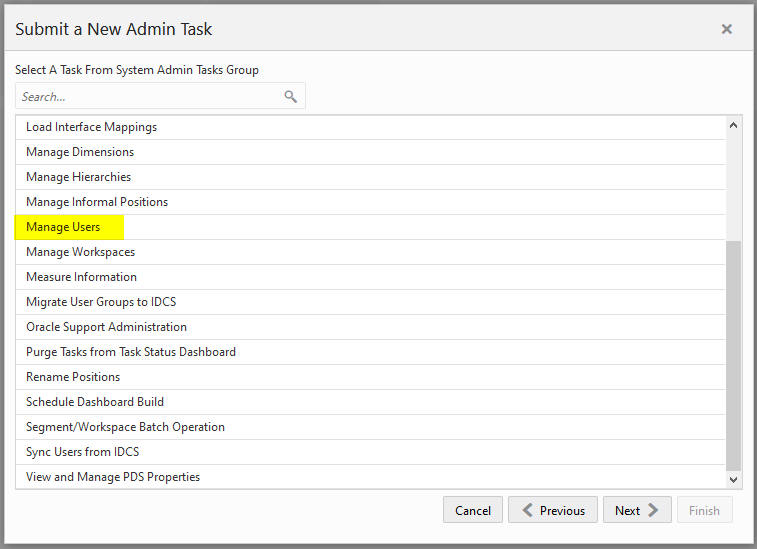
Task: Pick Migrate User Groups to IDCS
Action: click(x=370, y=302)
